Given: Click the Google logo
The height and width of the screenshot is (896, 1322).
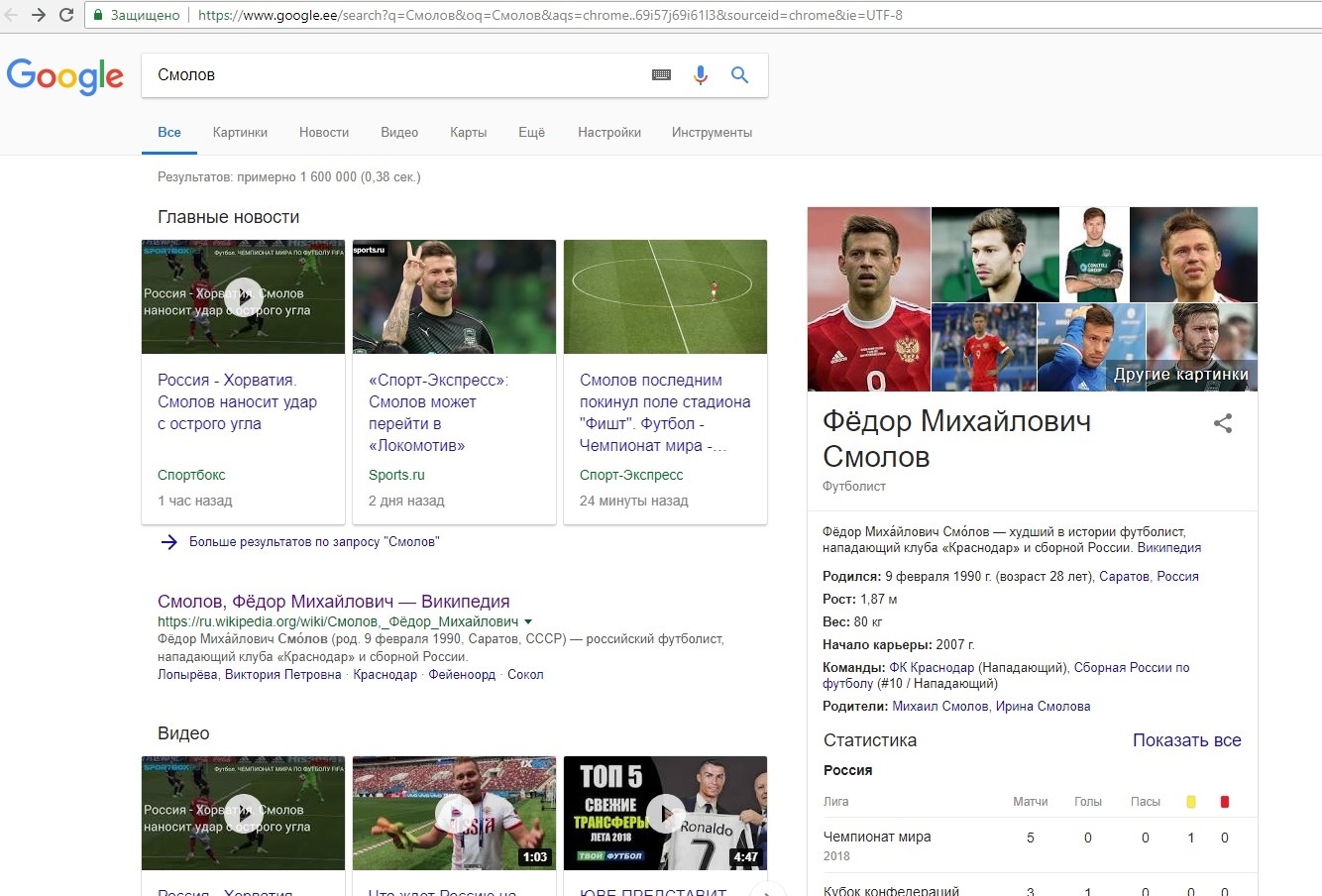Looking at the screenshot, I should (65, 76).
